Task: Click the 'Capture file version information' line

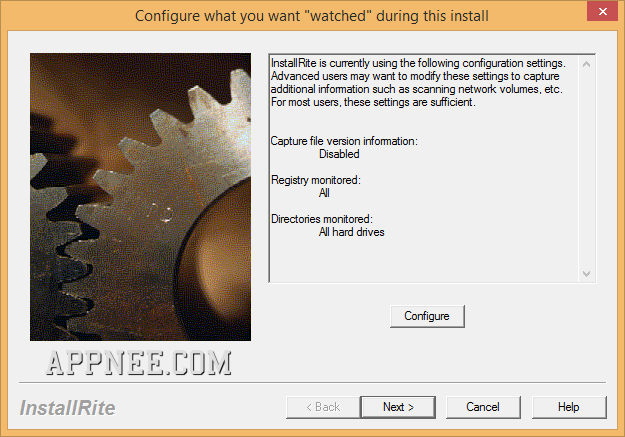Action: tap(344, 141)
